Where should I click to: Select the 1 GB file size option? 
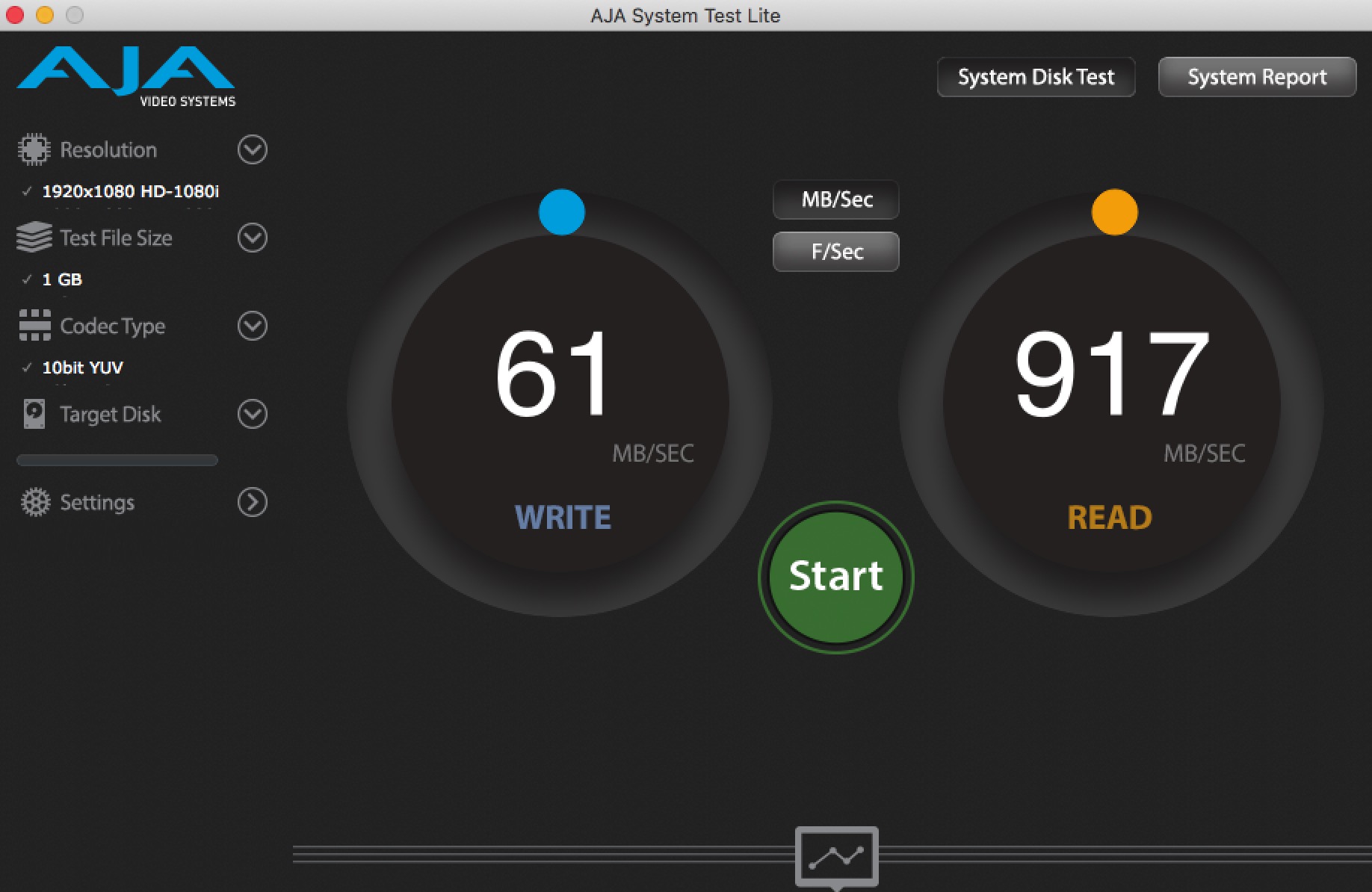point(62,279)
